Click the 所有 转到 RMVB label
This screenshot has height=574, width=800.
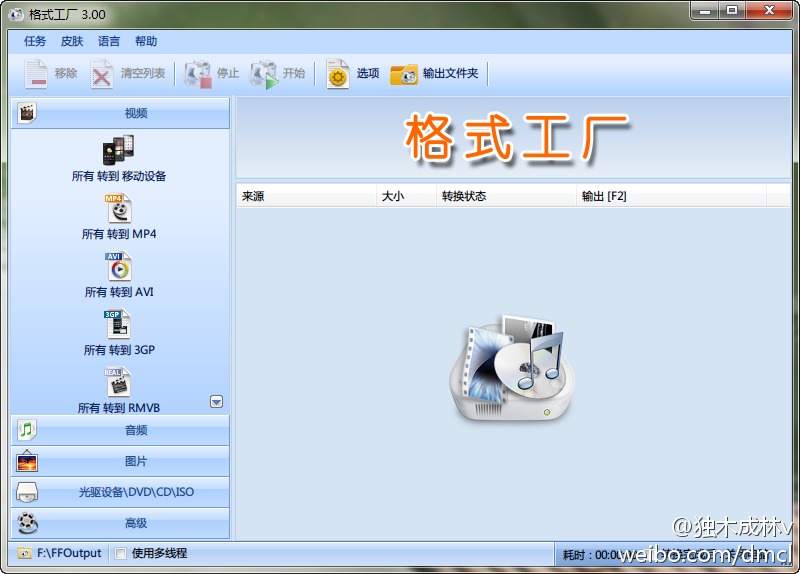[119, 408]
